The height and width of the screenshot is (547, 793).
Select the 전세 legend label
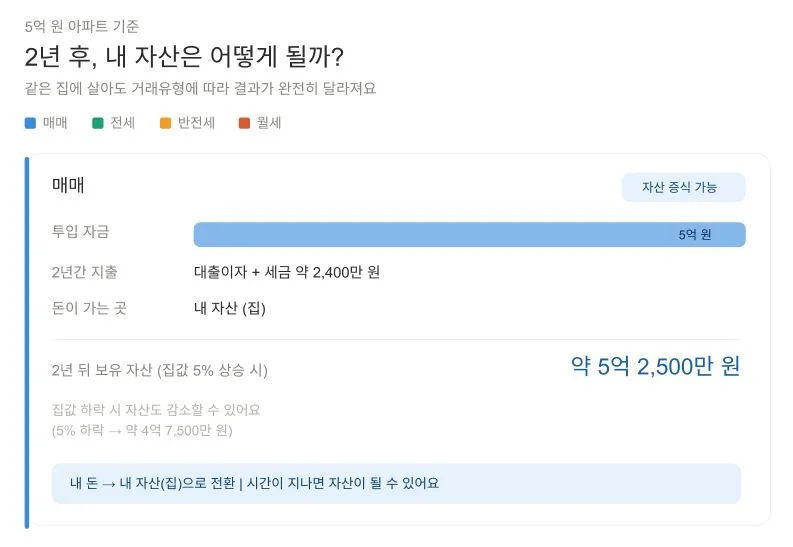[122, 123]
